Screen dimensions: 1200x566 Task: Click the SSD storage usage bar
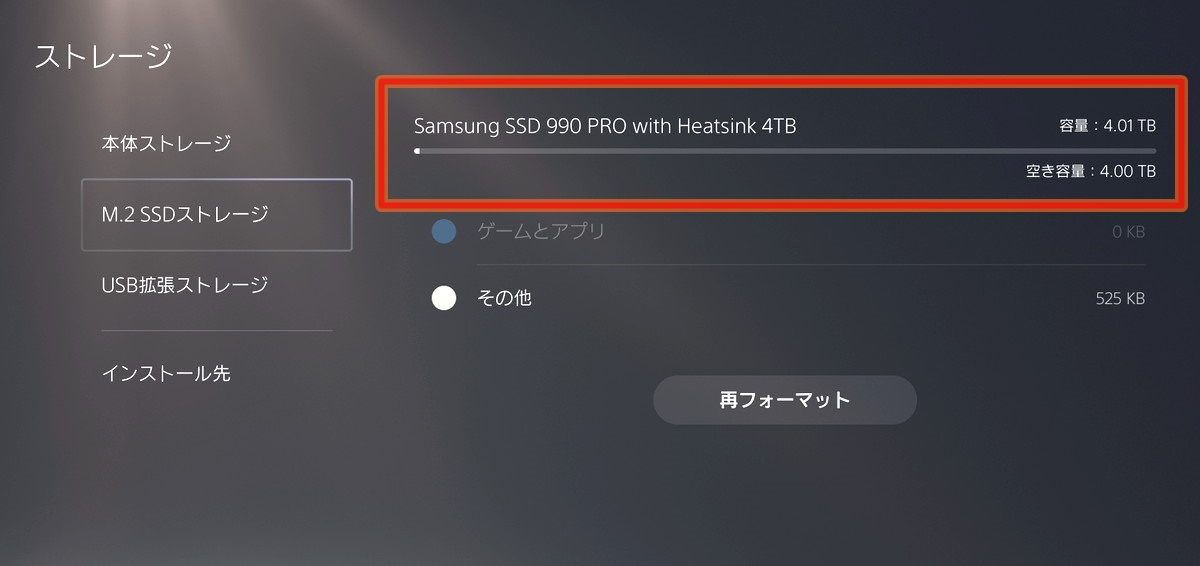(x=785, y=151)
